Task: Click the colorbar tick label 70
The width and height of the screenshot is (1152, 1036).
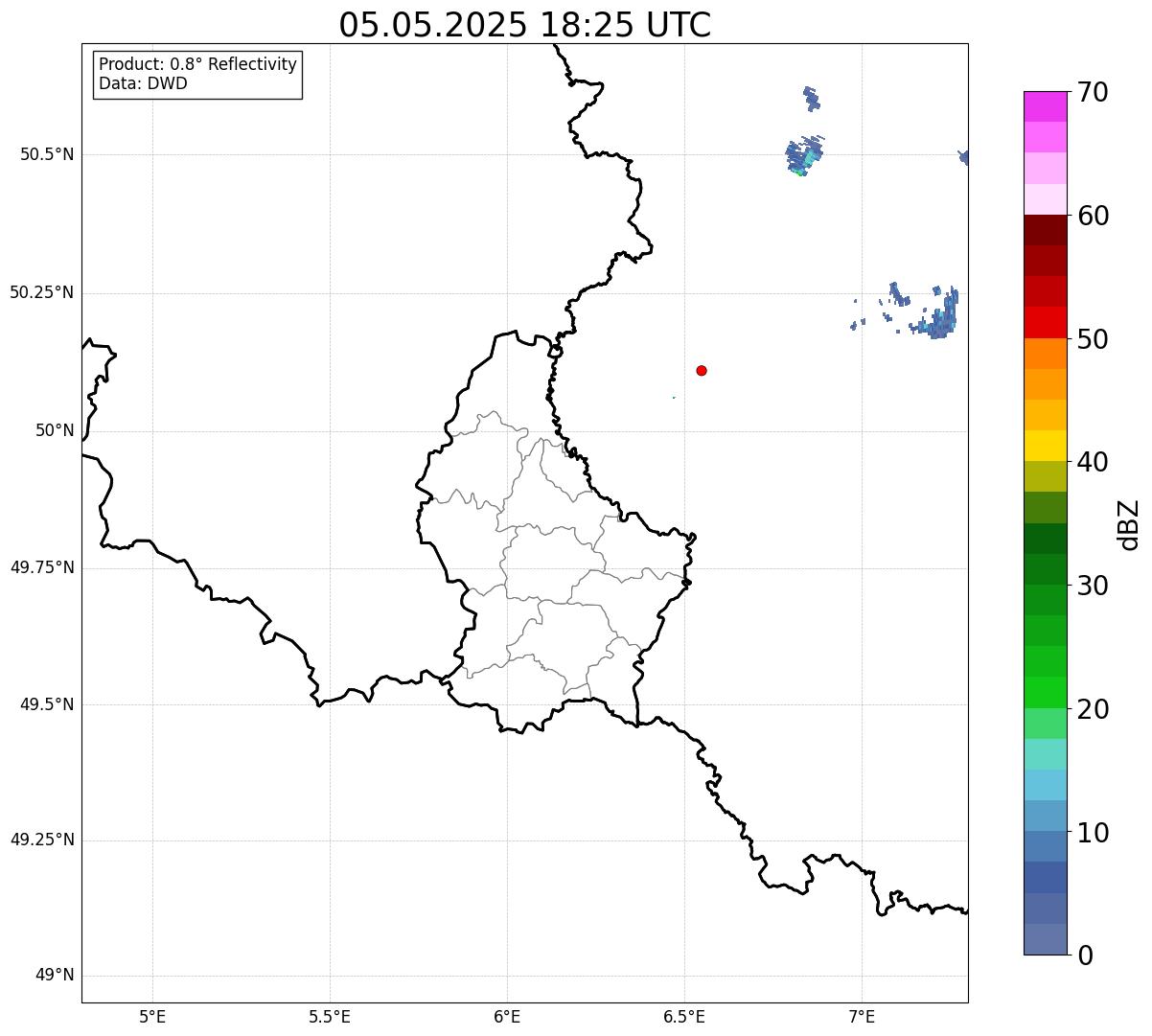Action: coord(1093,92)
